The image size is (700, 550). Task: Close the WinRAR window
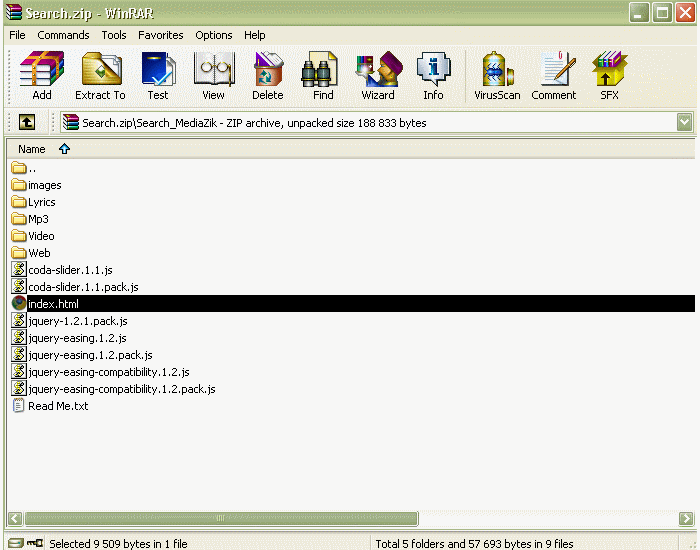pos(685,12)
